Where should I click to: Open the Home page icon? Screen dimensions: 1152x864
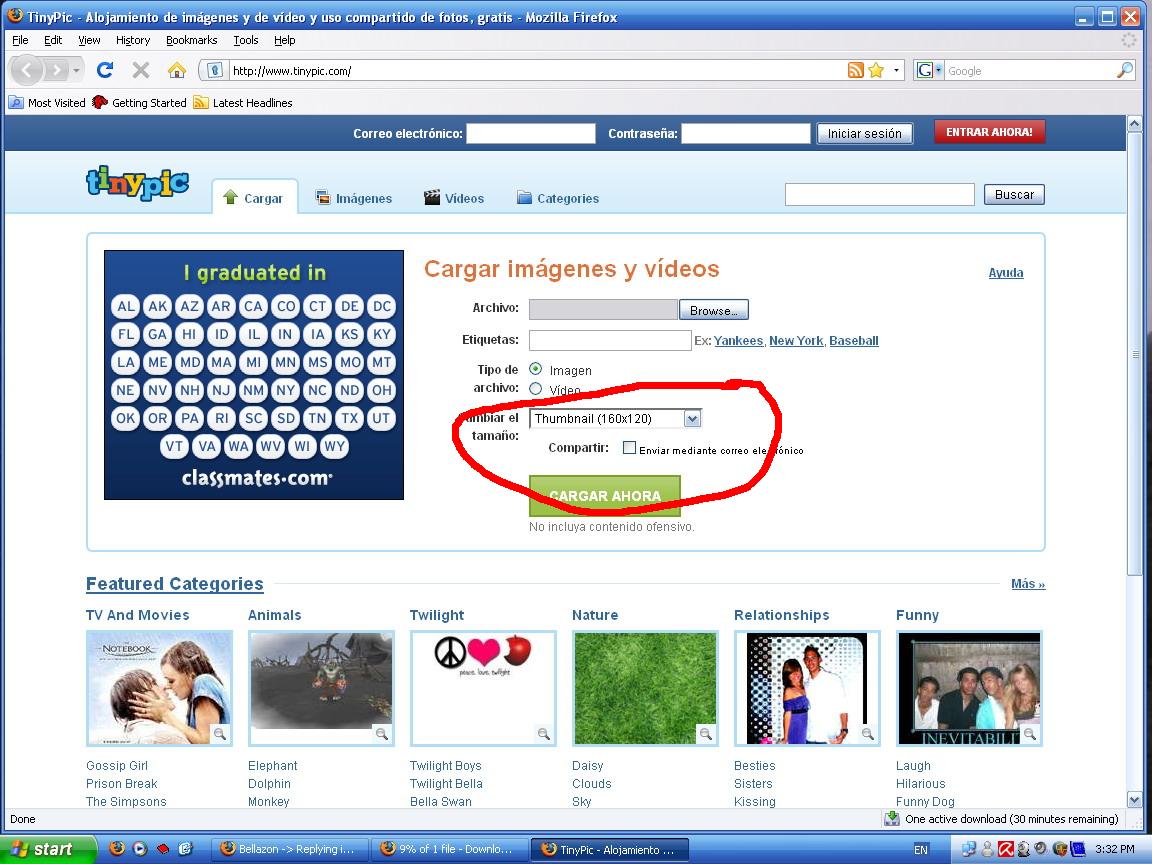pyautogui.click(x=176, y=70)
